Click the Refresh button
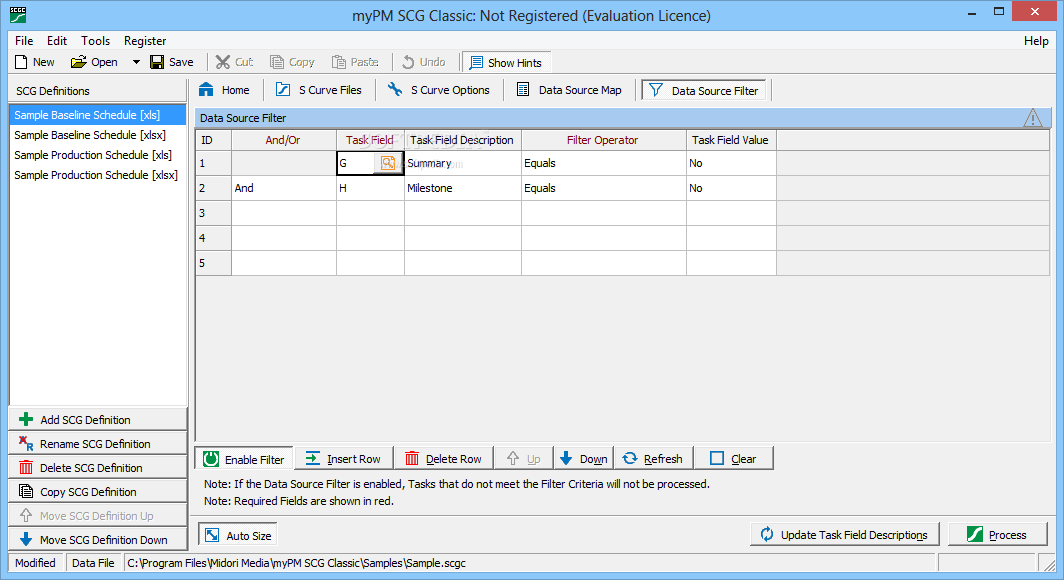 click(x=653, y=459)
